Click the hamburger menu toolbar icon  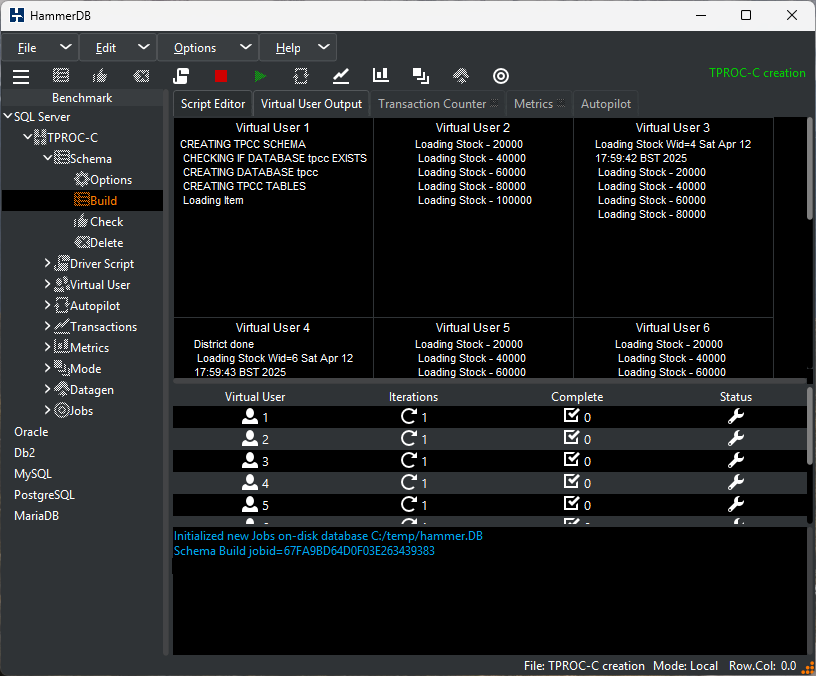click(x=21, y=76)
